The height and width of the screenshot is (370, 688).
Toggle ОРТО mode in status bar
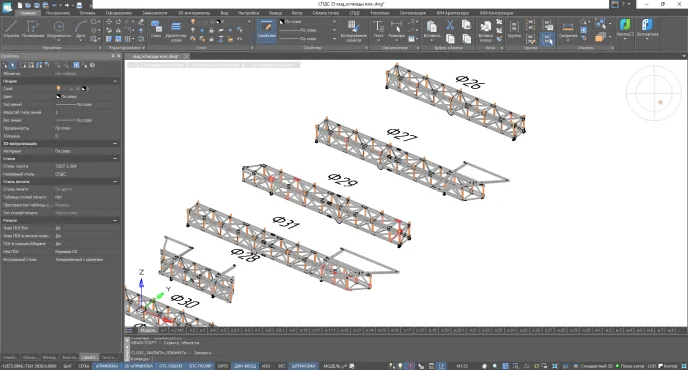pyautogui.click(x=223, y=366)
